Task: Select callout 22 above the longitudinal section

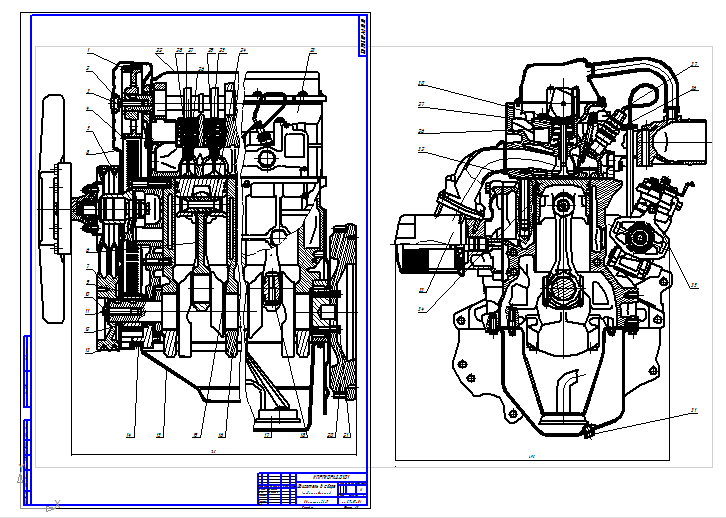Action: tap(159, 50)
